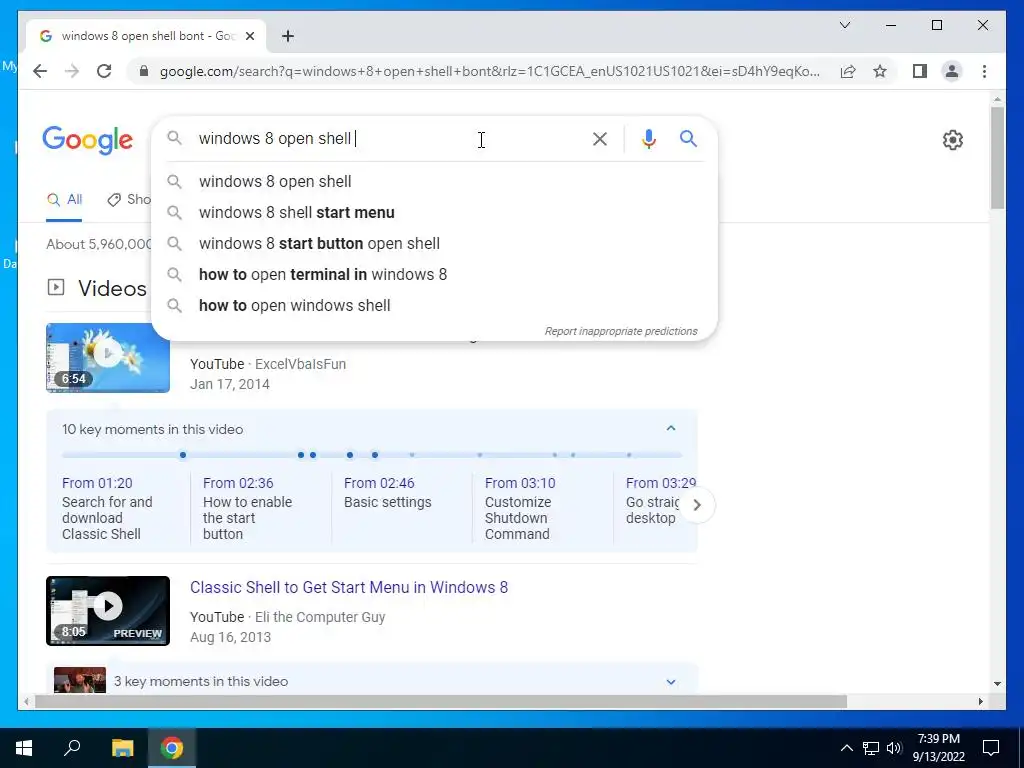
Task: Click the horizontal scrollbar right arrow
Action: pos(980,701)
